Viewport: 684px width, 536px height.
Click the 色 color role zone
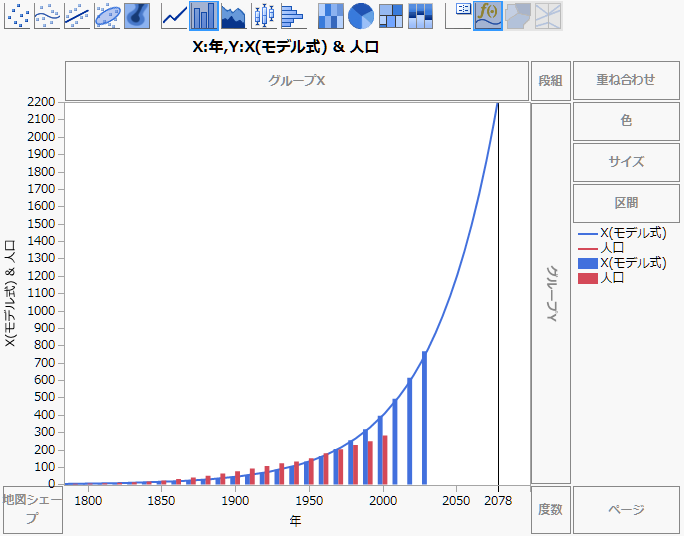pyautogui.click(x=626, y=121)
